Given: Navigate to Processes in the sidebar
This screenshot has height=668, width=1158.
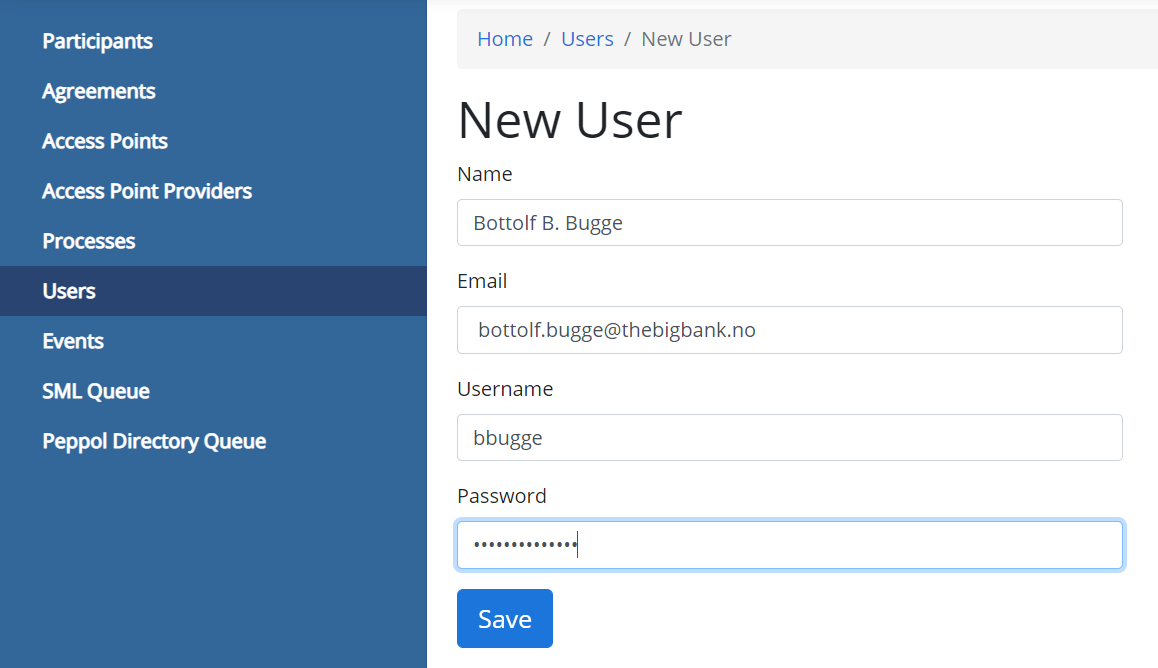Looking at the screenshot, I should pyautogui.click(x=88, y=241).
